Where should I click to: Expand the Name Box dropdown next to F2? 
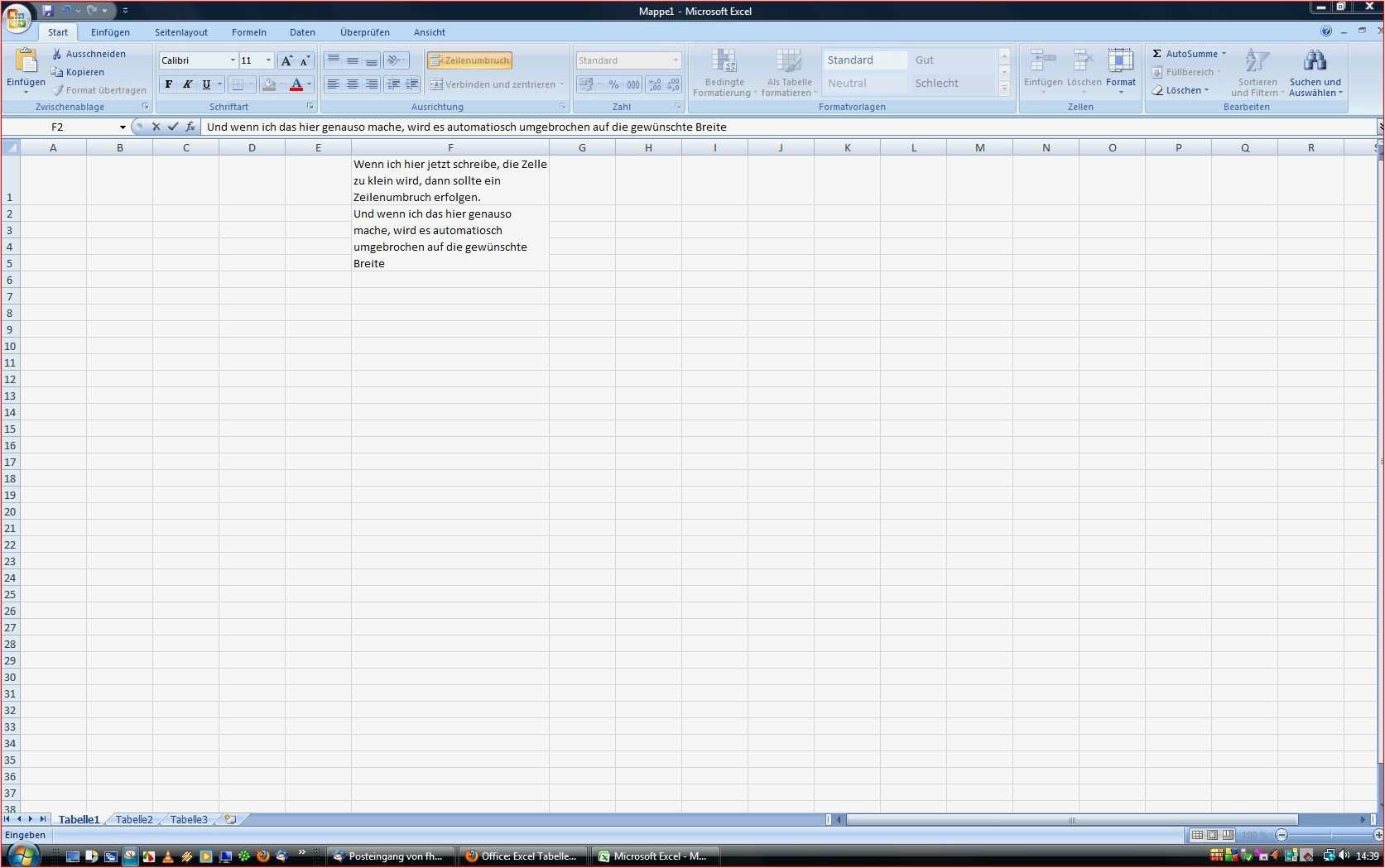123,127
